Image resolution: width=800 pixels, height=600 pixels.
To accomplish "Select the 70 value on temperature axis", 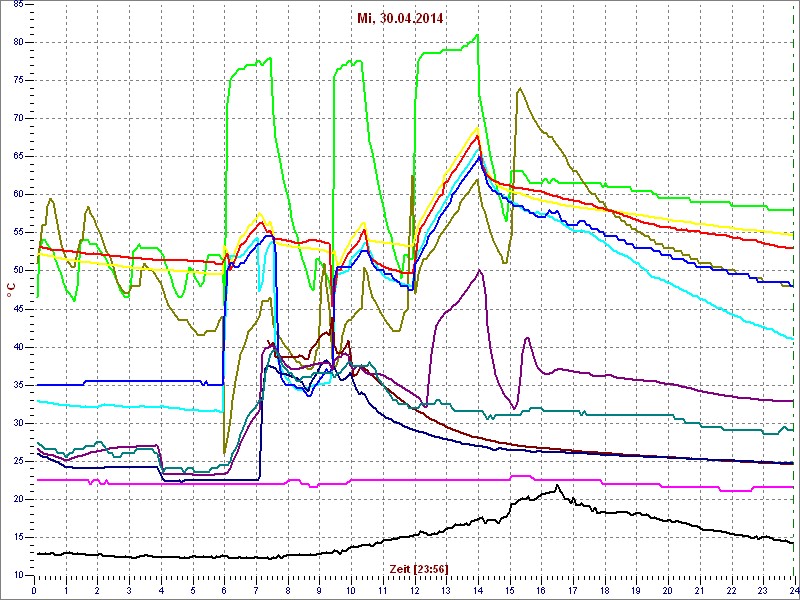I will pos(17,118).
